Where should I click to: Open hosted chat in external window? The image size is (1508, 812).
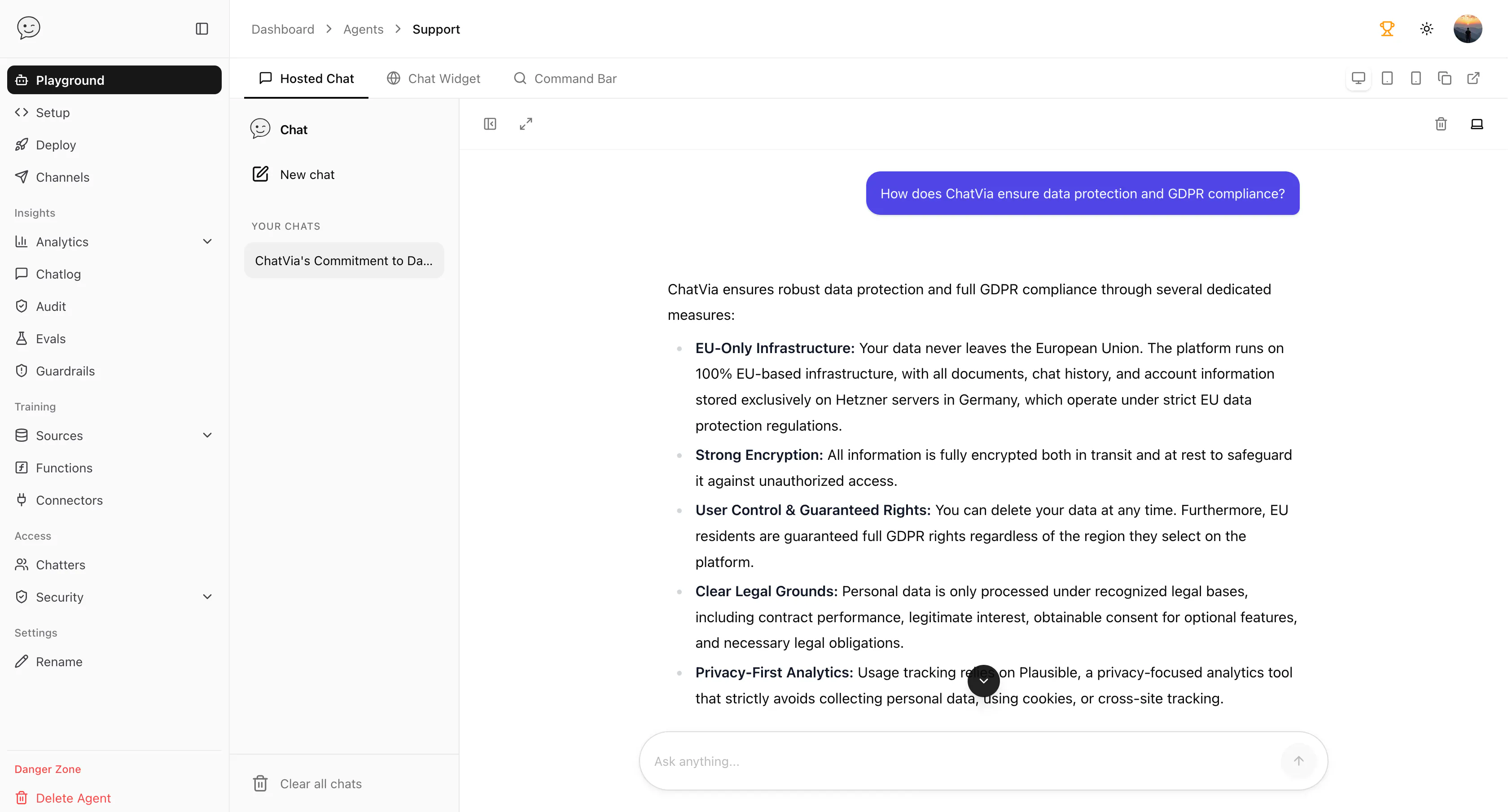tap(1473, 78)
